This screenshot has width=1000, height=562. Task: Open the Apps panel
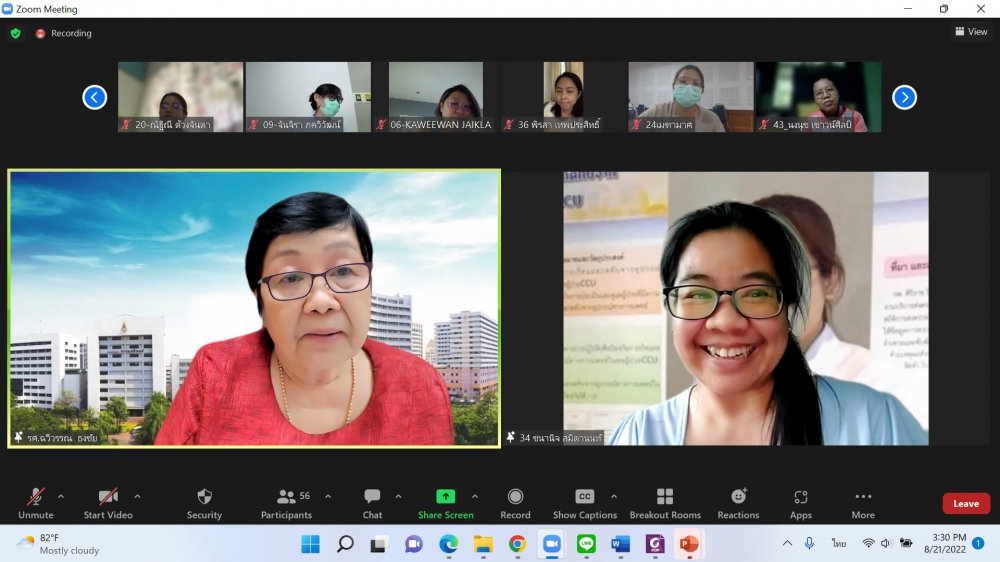click(800, 503)
